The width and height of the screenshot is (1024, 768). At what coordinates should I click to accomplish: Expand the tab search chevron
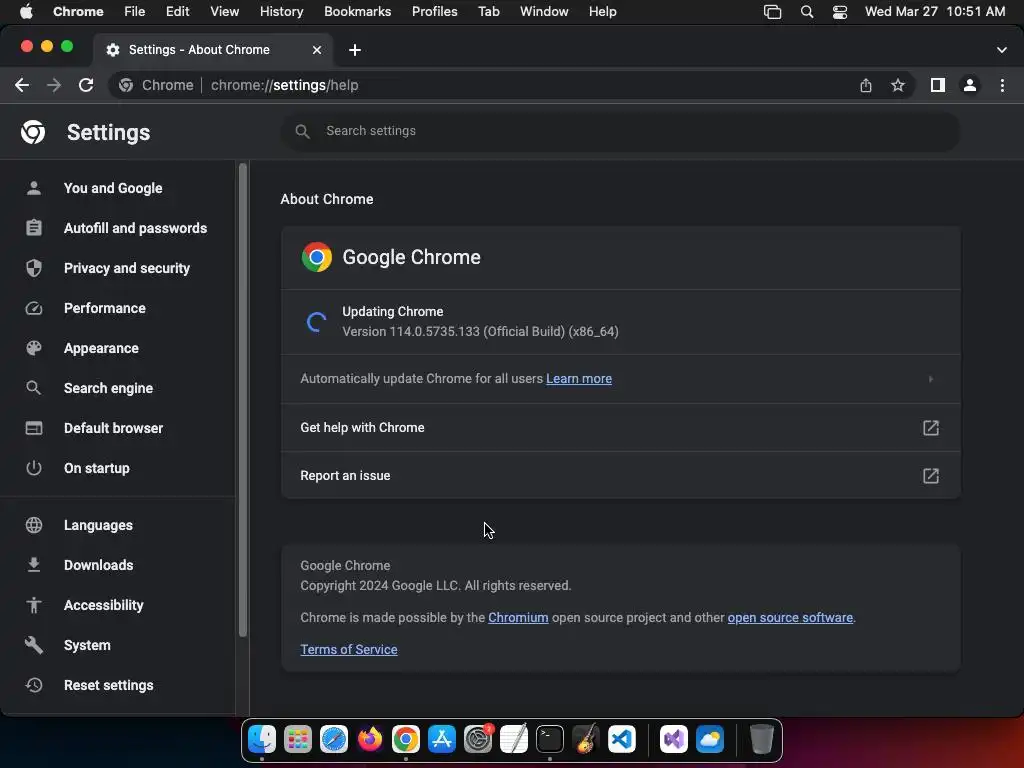1002,50
